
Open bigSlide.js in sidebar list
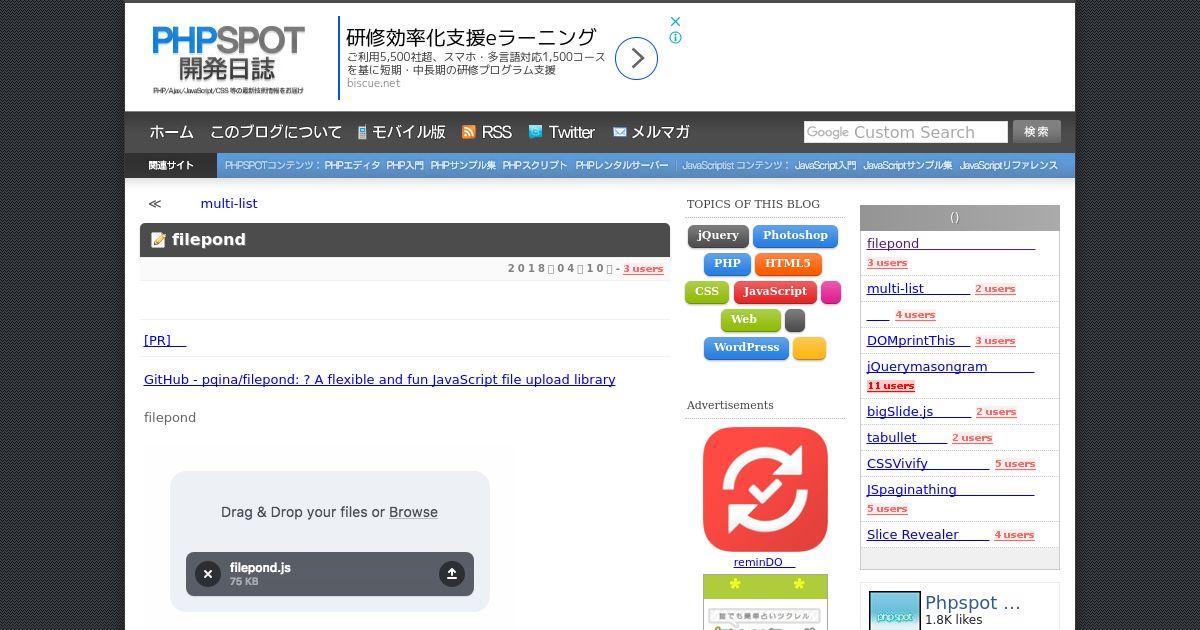click(918, 411)
